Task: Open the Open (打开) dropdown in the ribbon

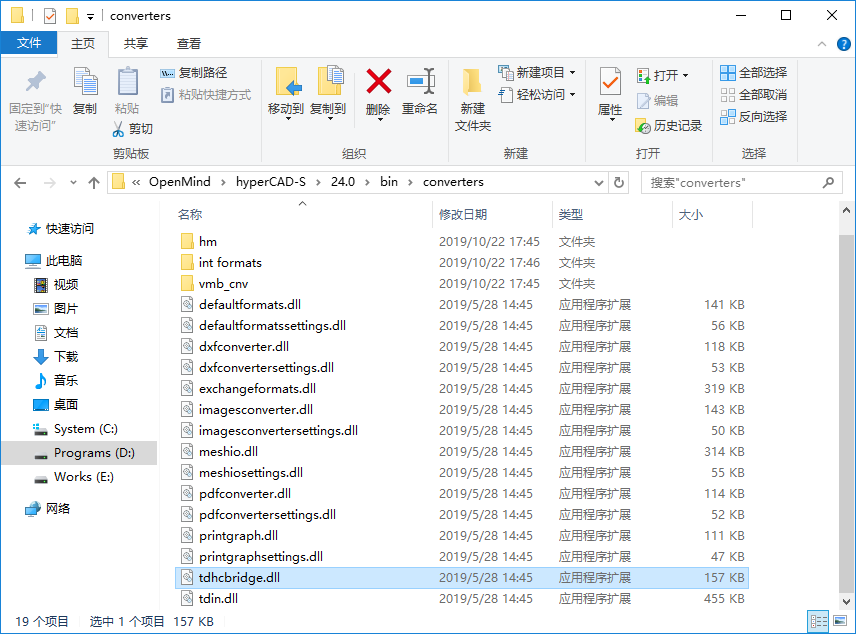Action: (x=686, y=75)
